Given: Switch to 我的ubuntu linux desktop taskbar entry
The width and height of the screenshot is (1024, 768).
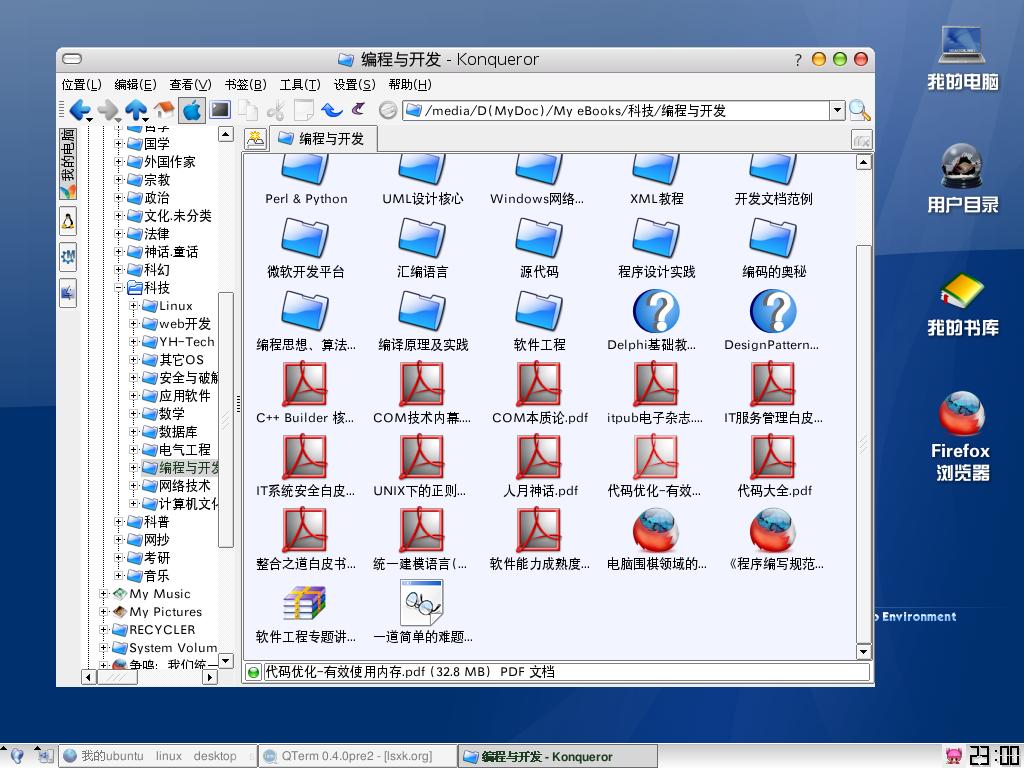Looking at the screenshot, I should [158, 756].
